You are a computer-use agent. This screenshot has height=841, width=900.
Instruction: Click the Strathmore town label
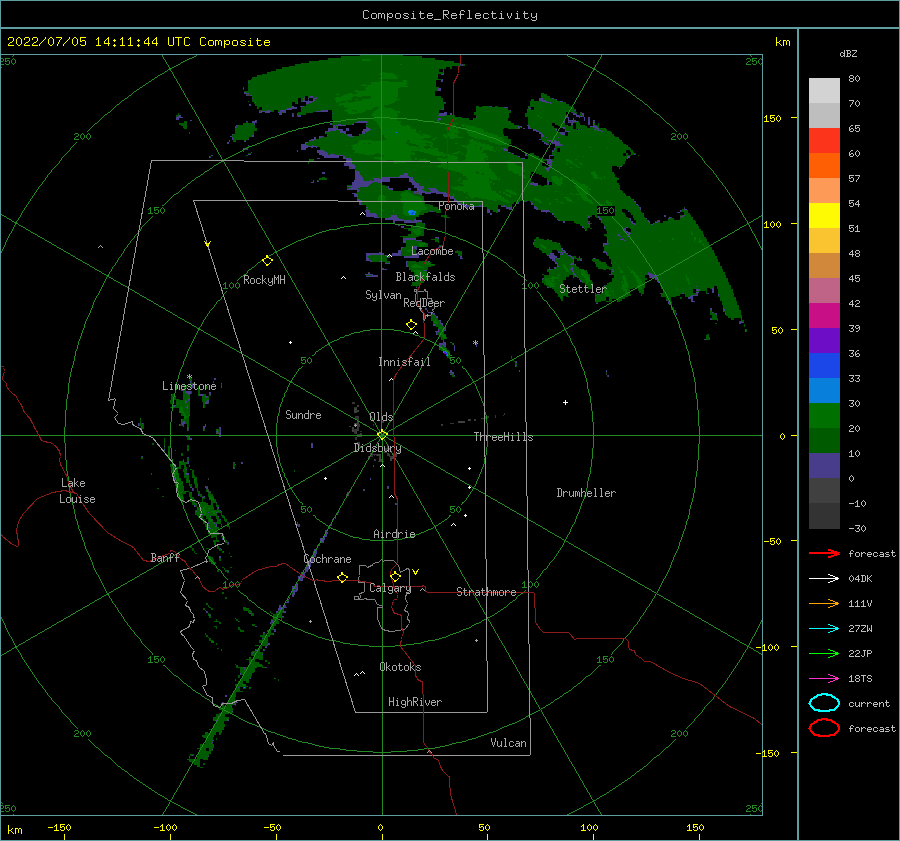click(x=486, y=592)
